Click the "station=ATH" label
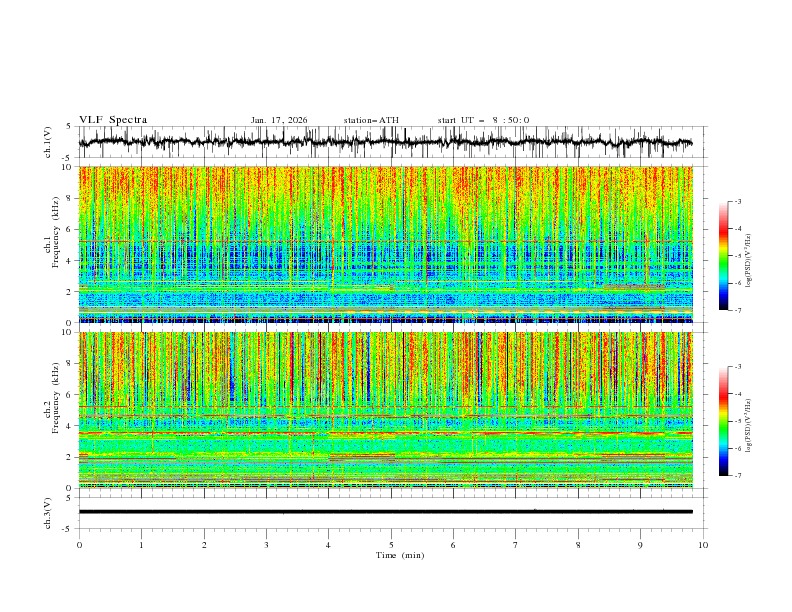Viewport: 792px width, 612px height. pyautogui.click(x=371, y=120)
